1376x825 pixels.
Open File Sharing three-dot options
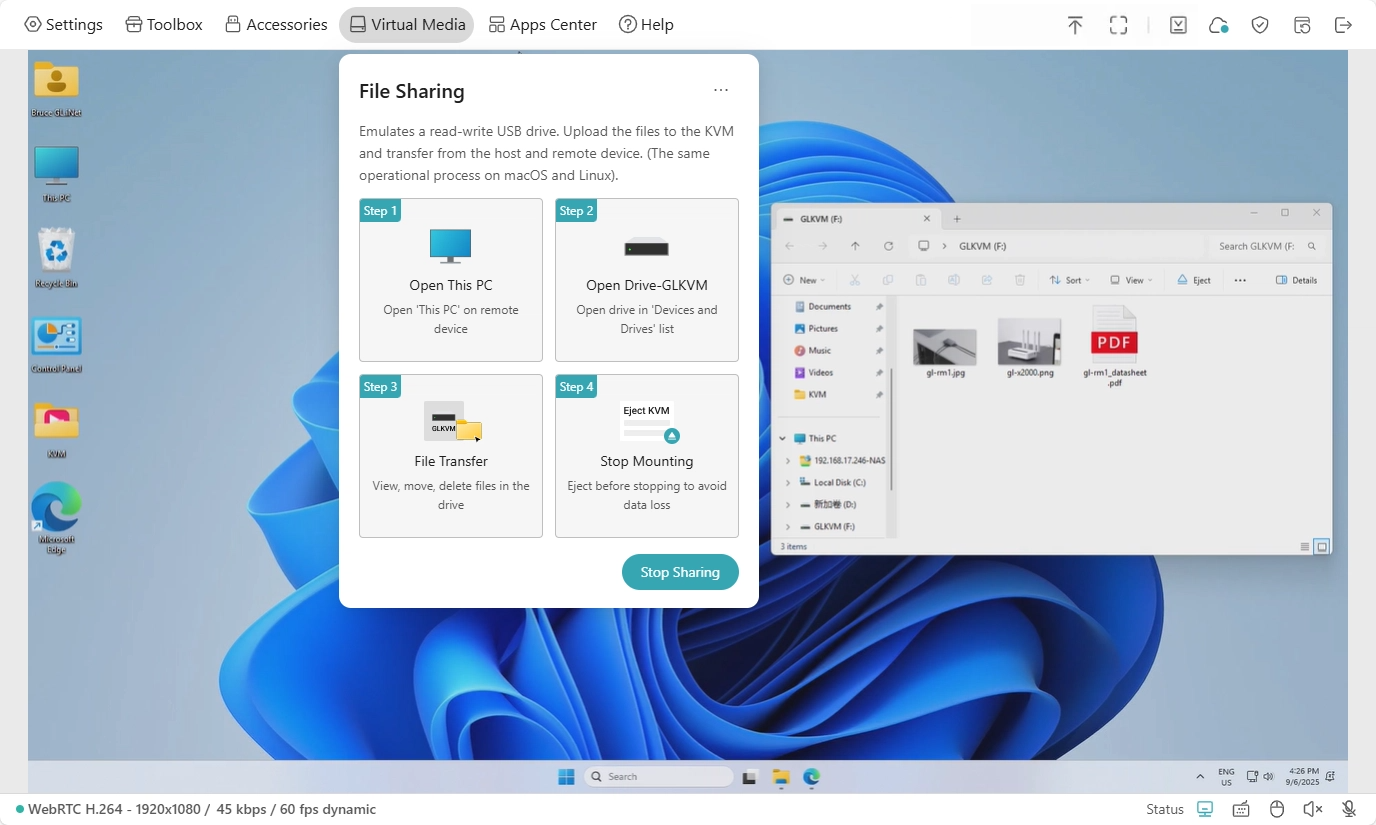tap(721, 90)
